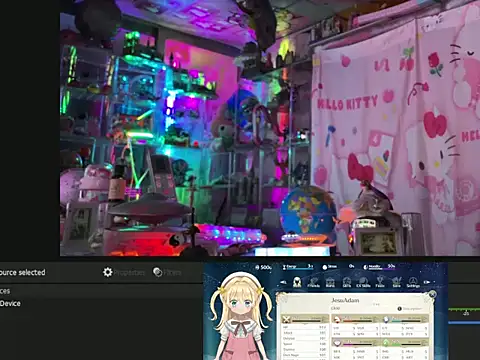The width and height of the screenshot is (480, 360).
Task: Open the EX Skills menu icon
Action: 363,282
